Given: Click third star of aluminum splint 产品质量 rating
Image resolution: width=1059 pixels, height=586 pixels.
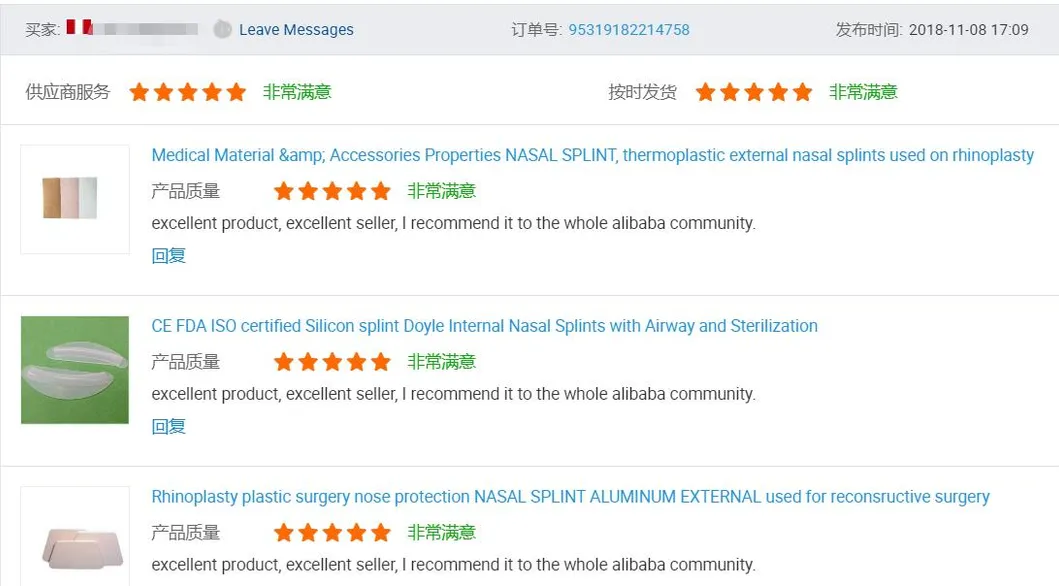Looking at the screenshot, I should pyautogui.click(x=333, y=533).
